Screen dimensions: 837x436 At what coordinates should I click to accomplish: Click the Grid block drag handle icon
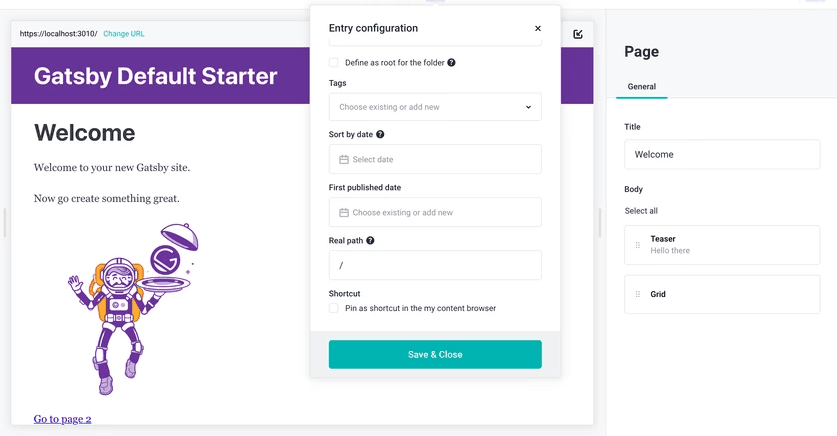638,294
